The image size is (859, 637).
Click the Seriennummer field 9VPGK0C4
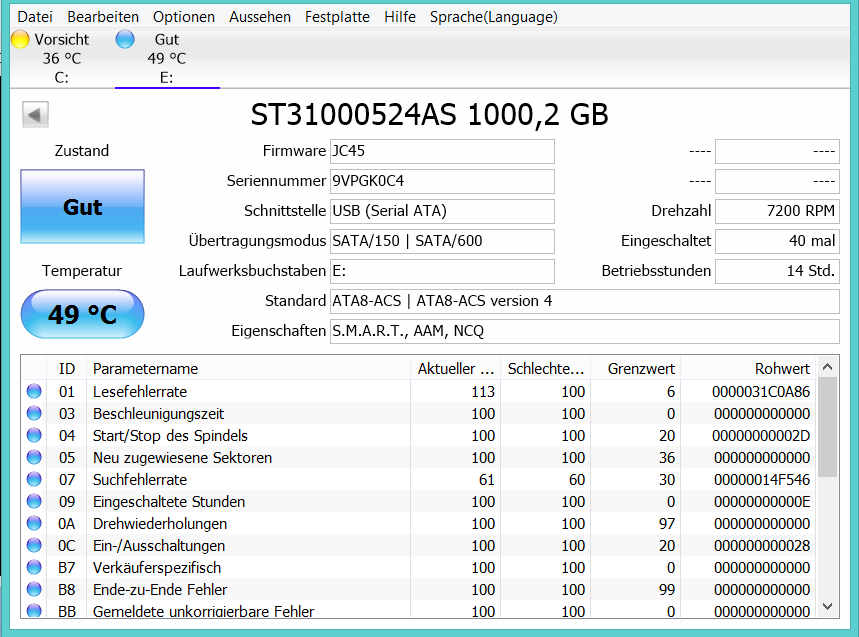tap(442, 181)
